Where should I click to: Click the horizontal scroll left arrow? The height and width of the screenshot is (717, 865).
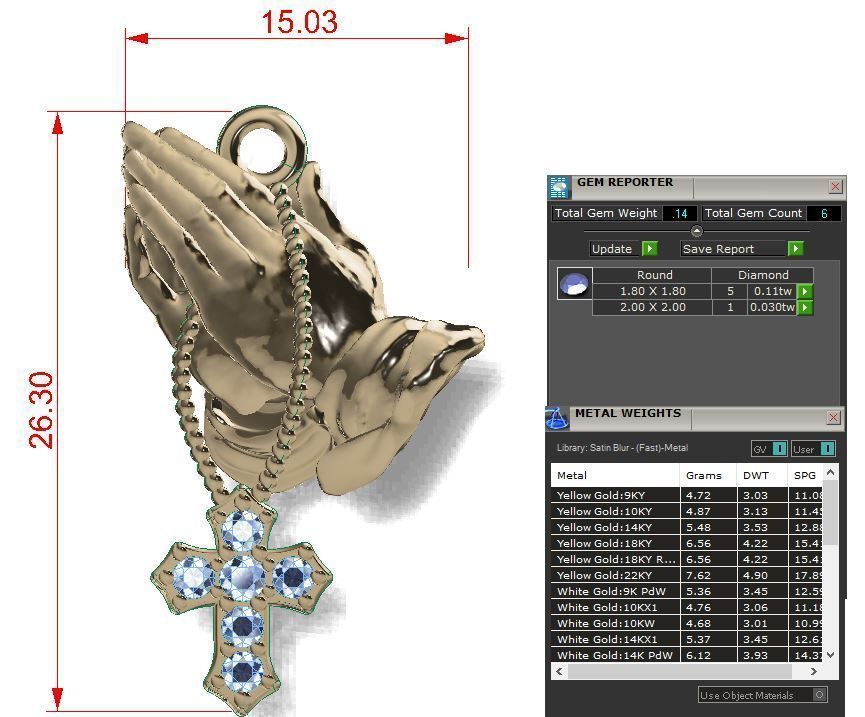coord(559,671)
